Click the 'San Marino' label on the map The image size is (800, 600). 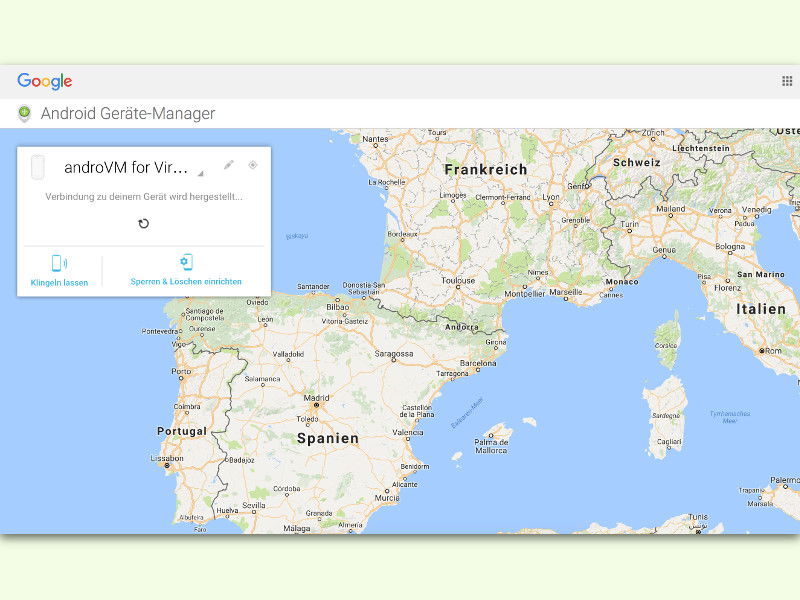pos(761,274)
